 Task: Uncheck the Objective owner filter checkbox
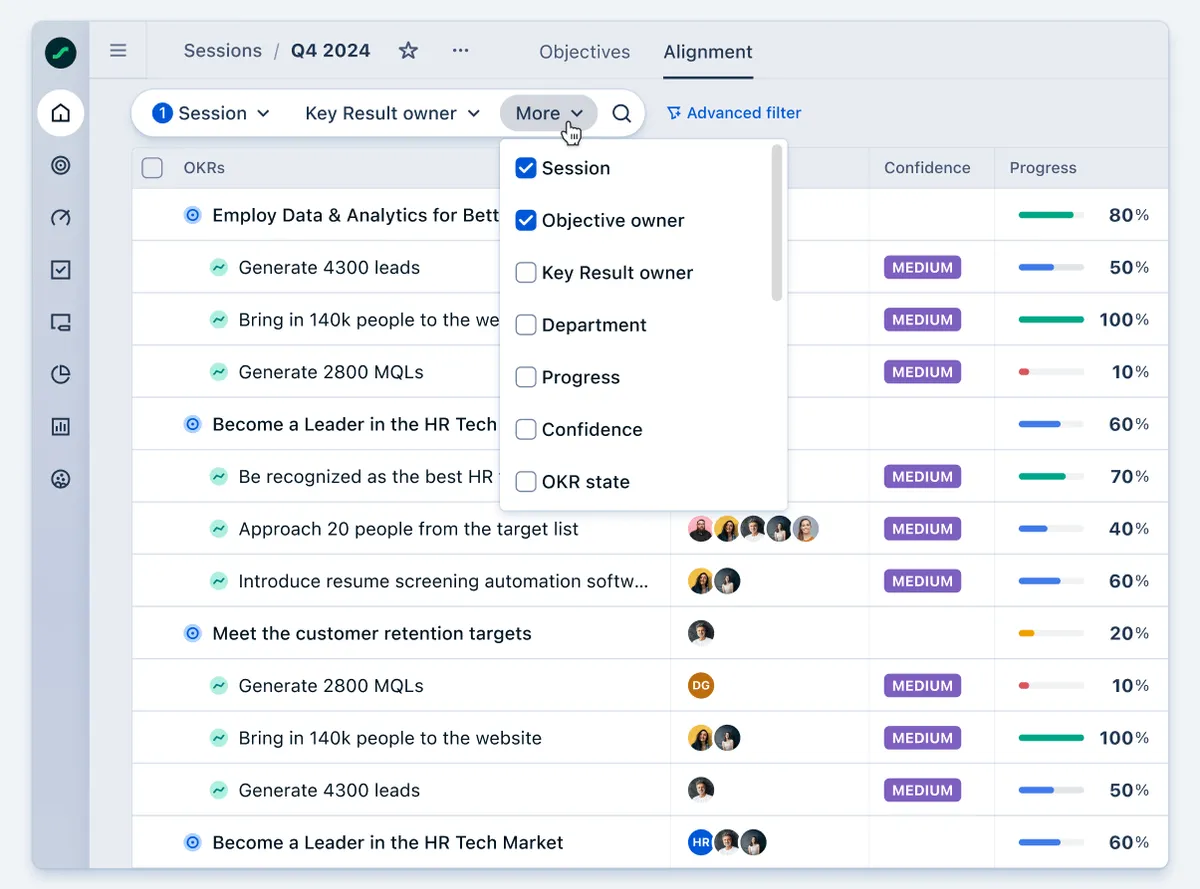(526, 220)
